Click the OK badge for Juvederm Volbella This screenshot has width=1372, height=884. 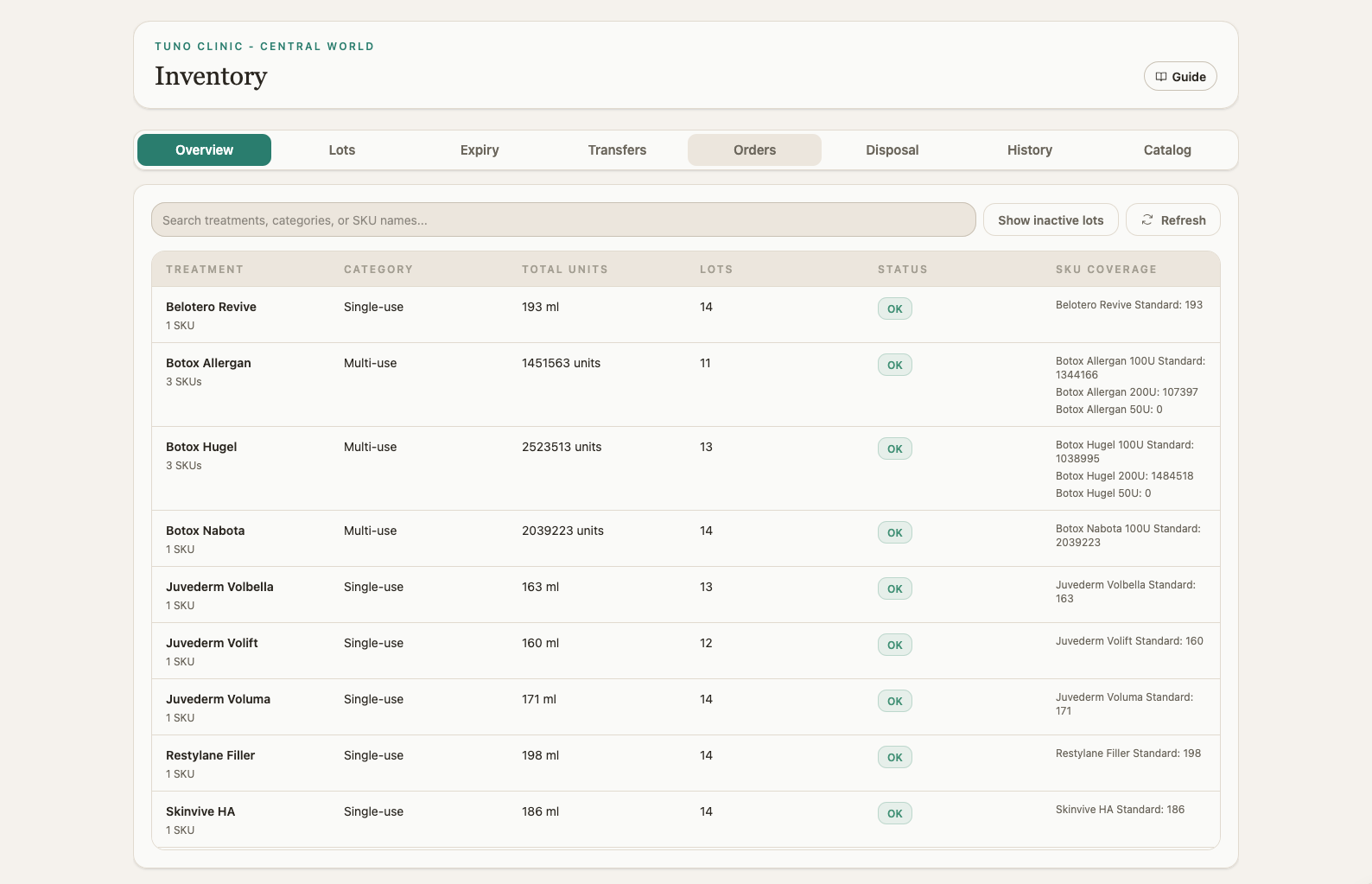click(895, 588)
